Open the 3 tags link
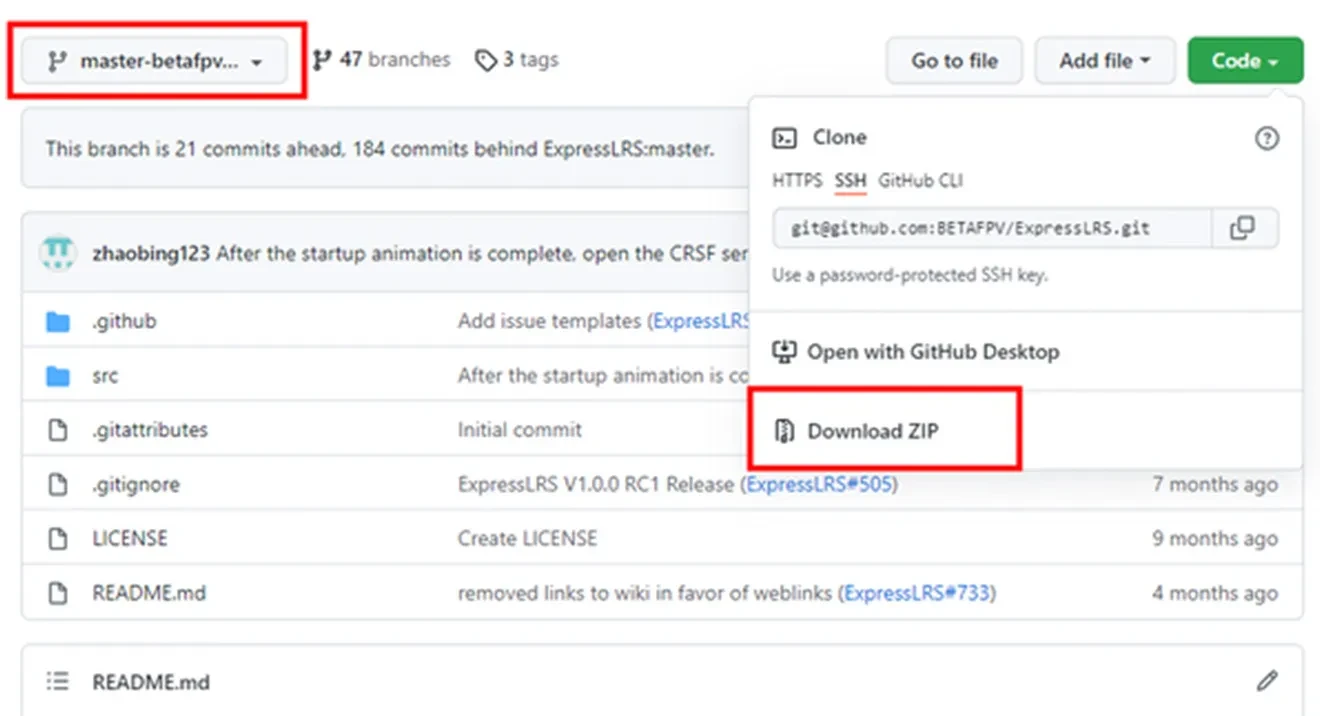The width and height of the screenshot is (1320, 716). (x=517, y=60)
